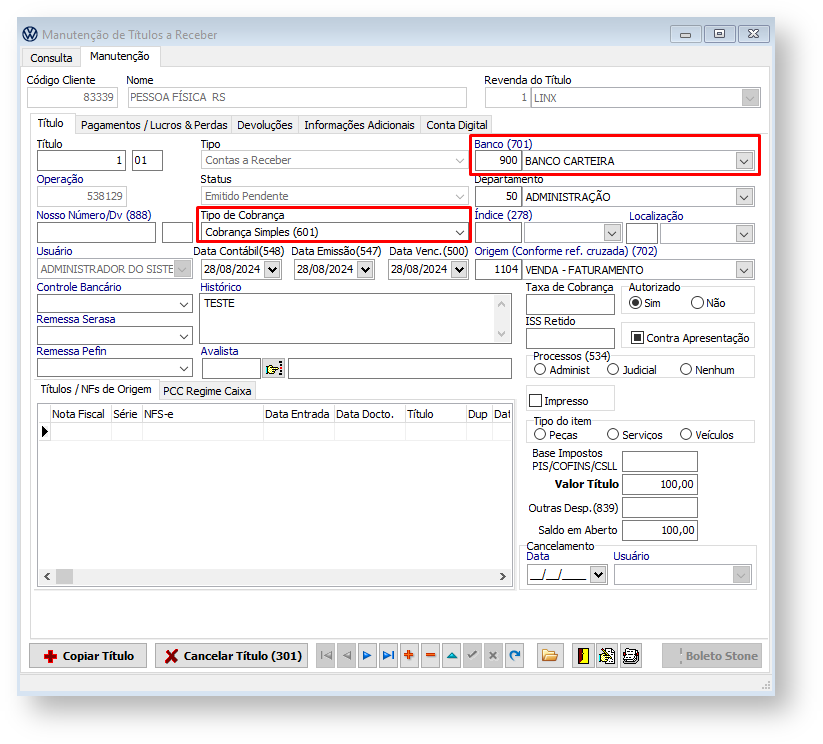This screenshot has height=744, width=823.
Task: Select Nenhum process radio button
Action: (x=685, y=370)
